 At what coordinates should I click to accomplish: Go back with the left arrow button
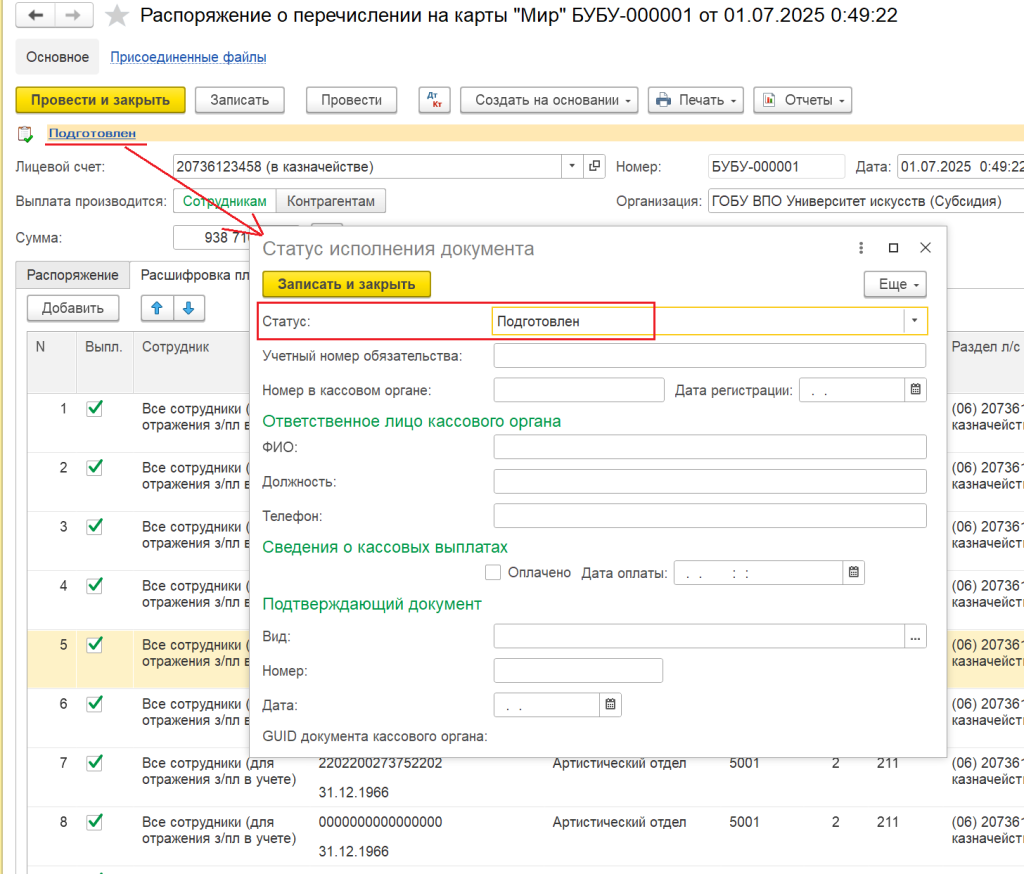[35, 15]
